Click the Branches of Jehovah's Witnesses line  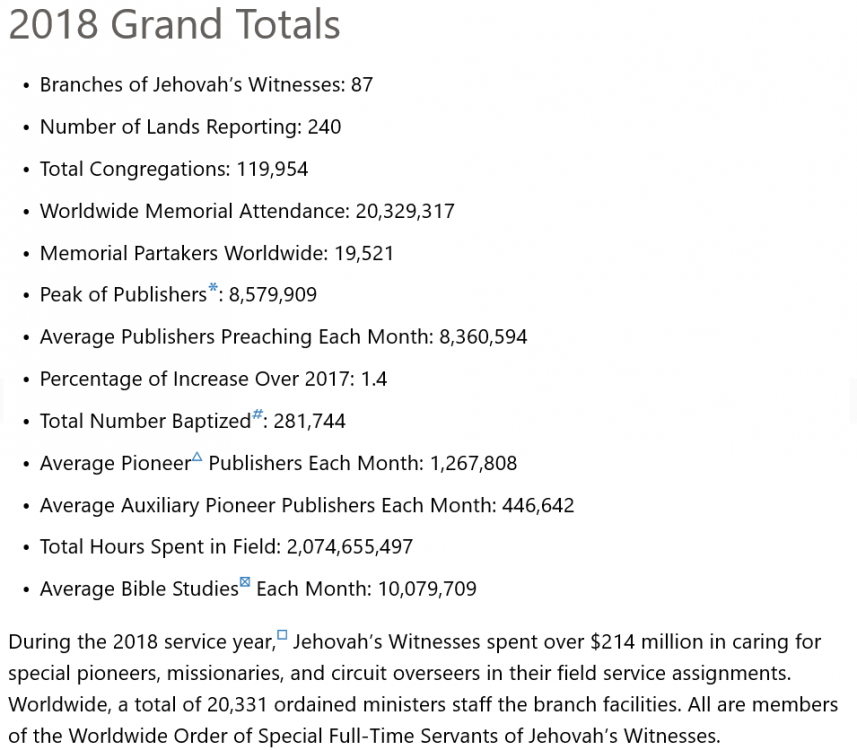click(206, 85)
